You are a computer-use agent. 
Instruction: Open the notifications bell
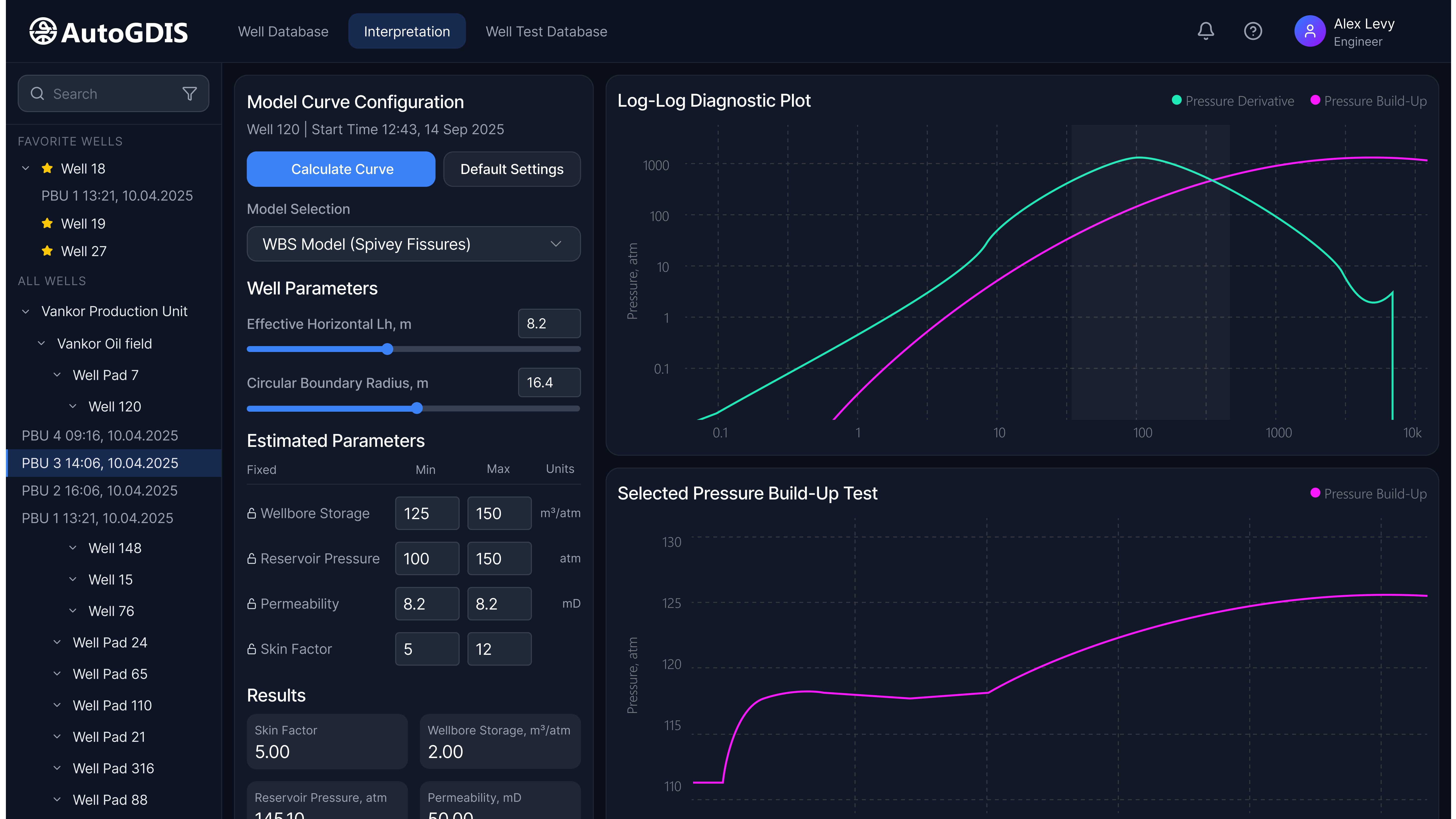point(1206,31)
